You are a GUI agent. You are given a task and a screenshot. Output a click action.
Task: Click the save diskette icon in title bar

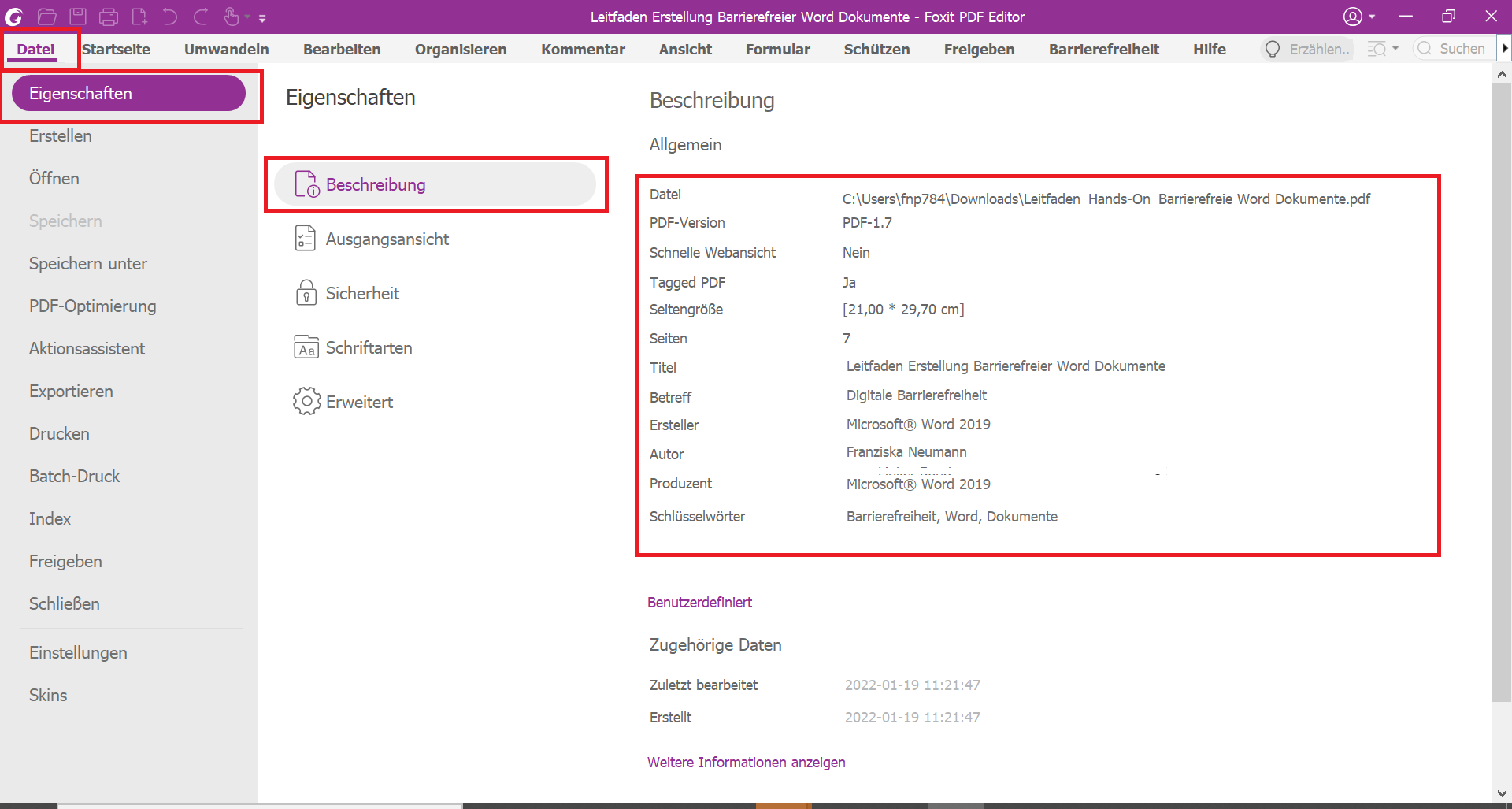pyautogui.click(x=78, y=17)
